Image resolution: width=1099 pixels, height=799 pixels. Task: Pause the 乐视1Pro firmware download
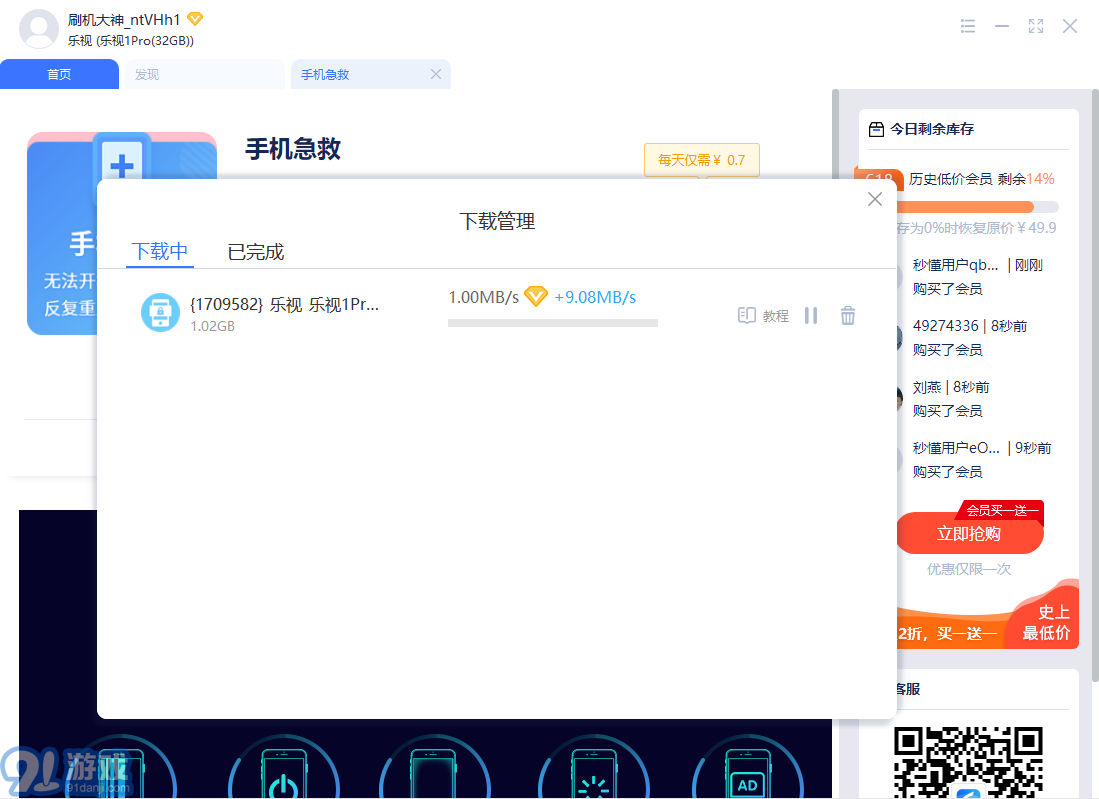811,315
